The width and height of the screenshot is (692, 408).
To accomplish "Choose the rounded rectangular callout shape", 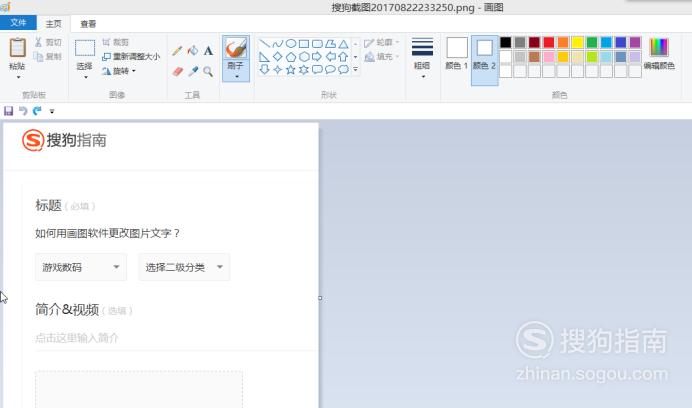I will pyautogui.click(x=317, y=69).
